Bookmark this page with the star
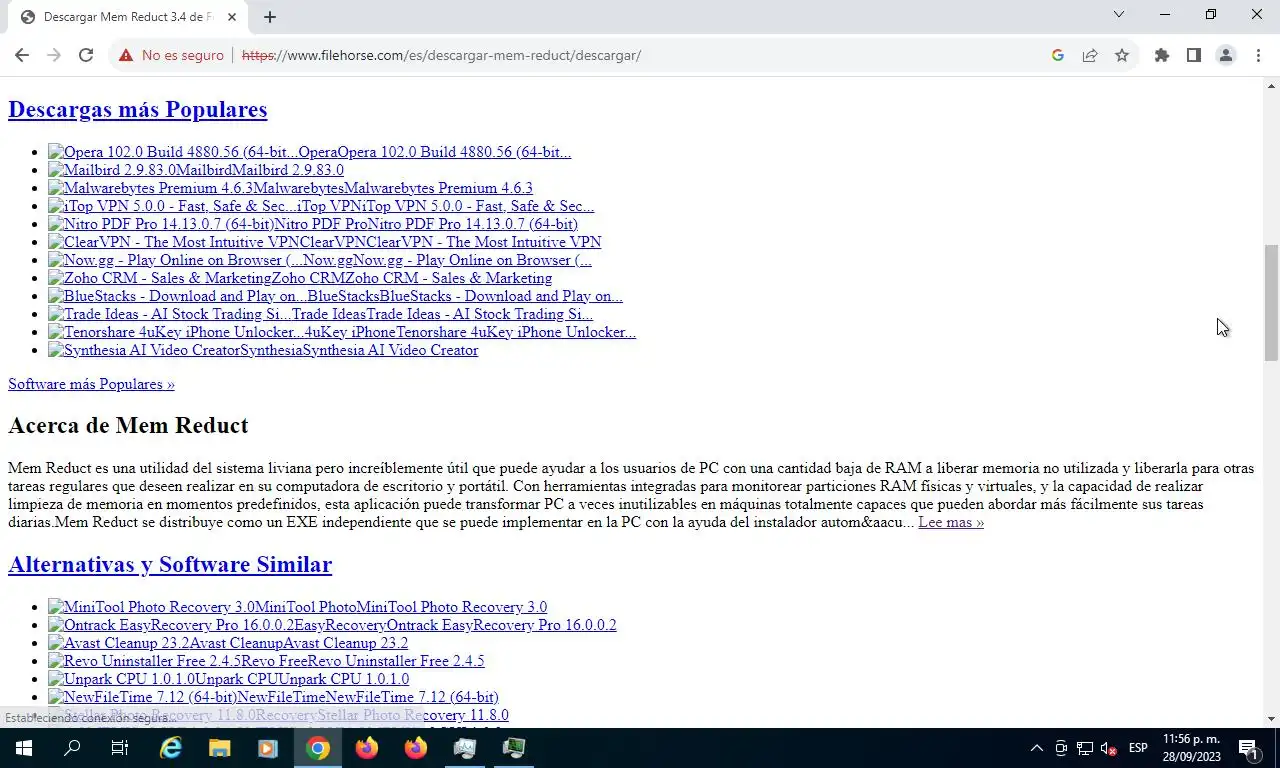 click(1122, 55)
